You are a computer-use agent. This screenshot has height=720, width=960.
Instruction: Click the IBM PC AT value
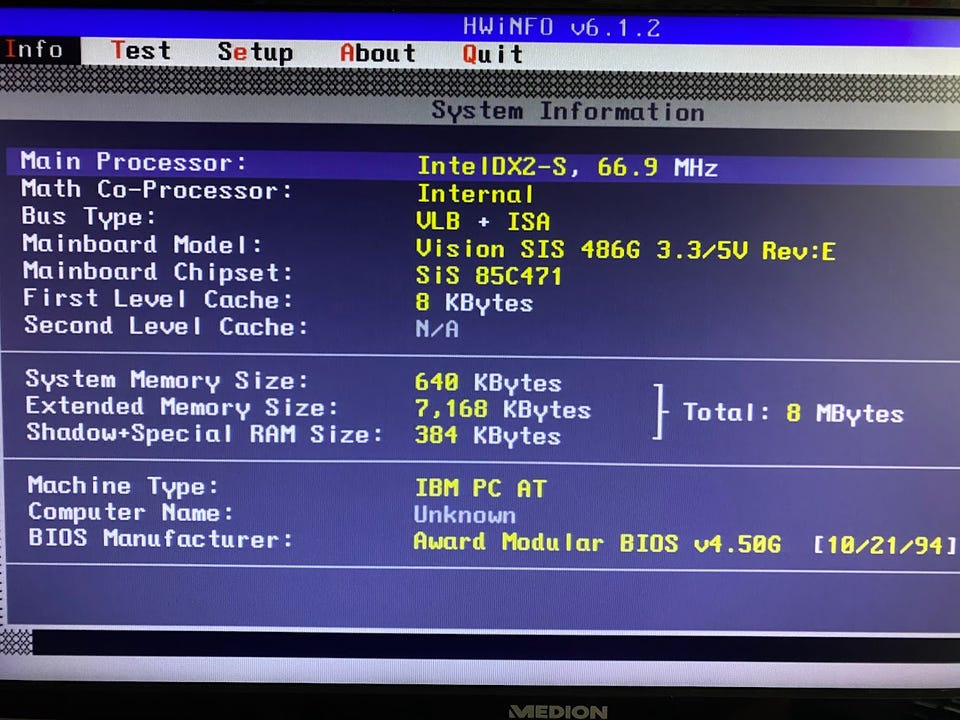point(481,489)
